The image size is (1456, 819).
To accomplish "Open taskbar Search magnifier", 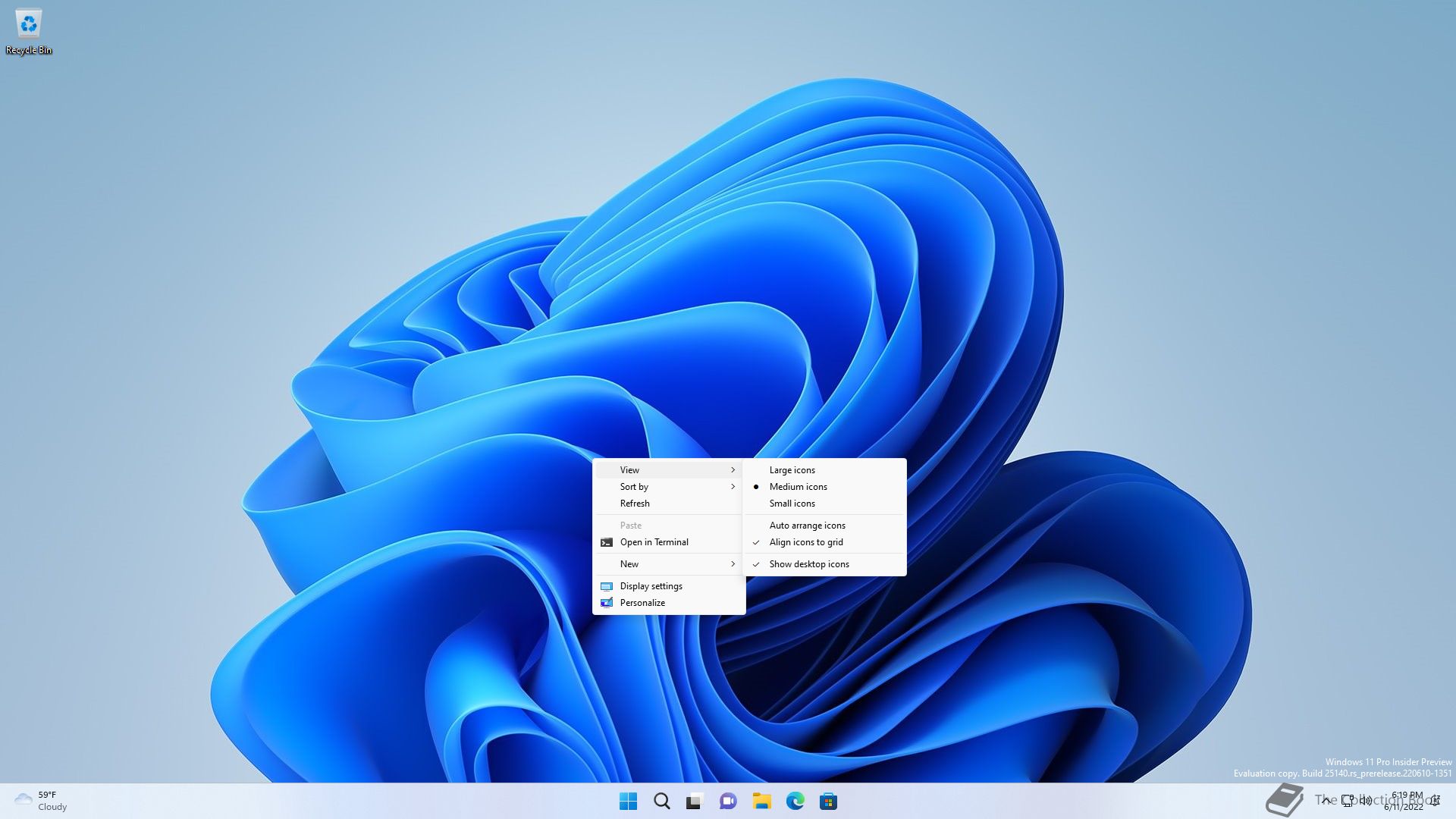I will click(x=661, y=801).
